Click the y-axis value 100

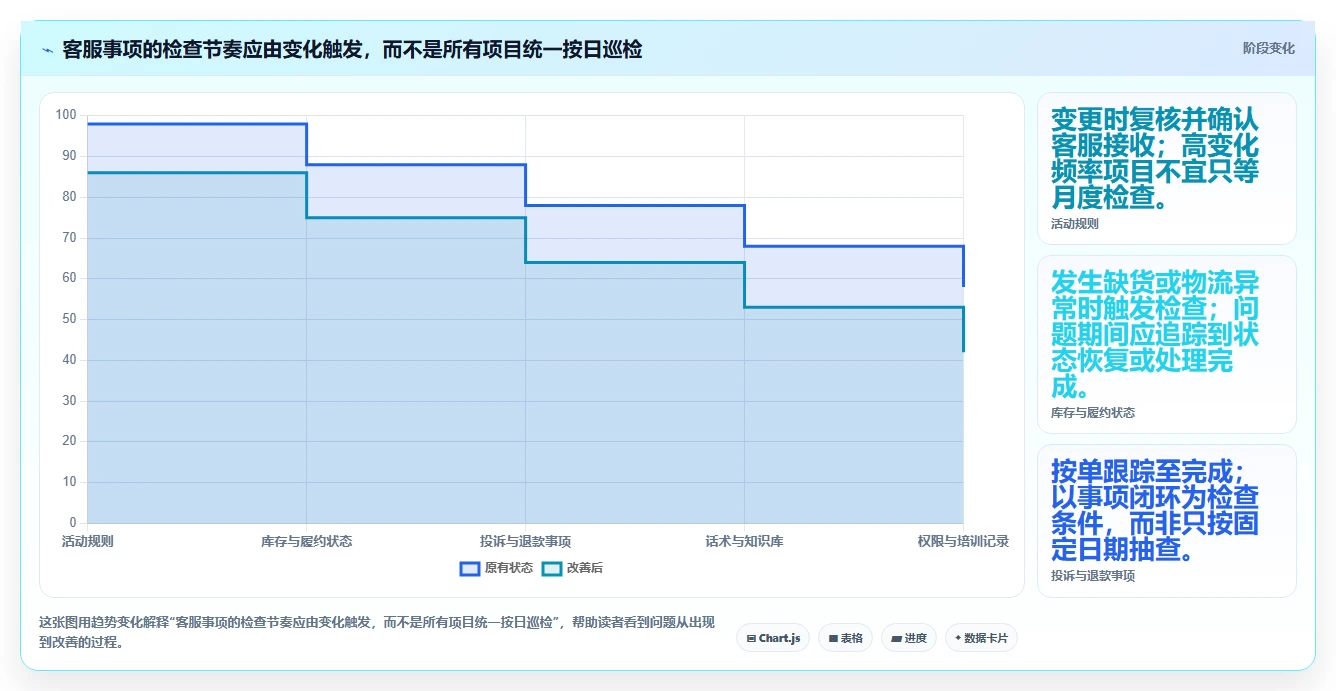(x=66, y=115)
